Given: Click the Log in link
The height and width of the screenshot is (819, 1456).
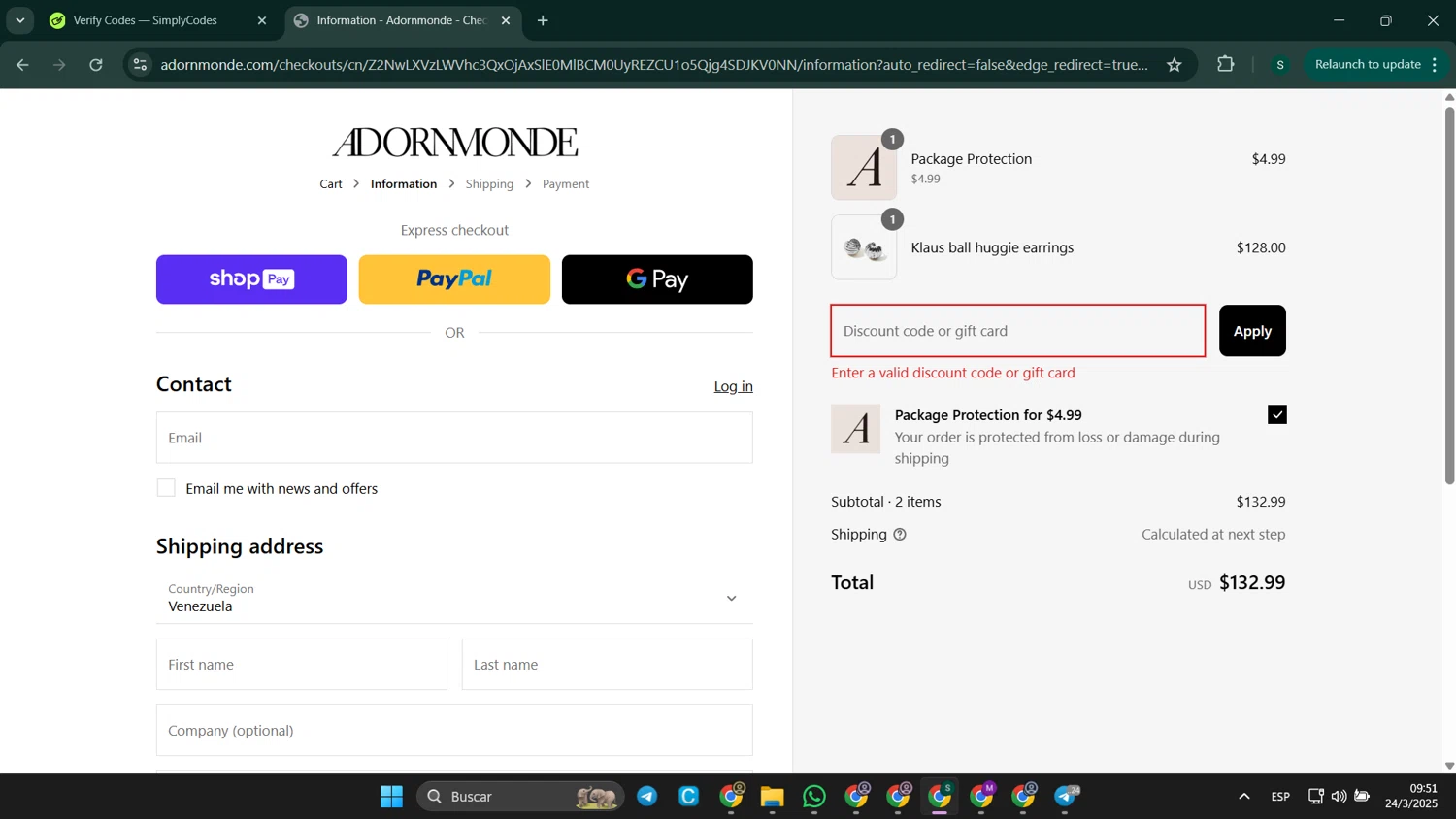Looking at the screenshot, I should coord(734,386).
